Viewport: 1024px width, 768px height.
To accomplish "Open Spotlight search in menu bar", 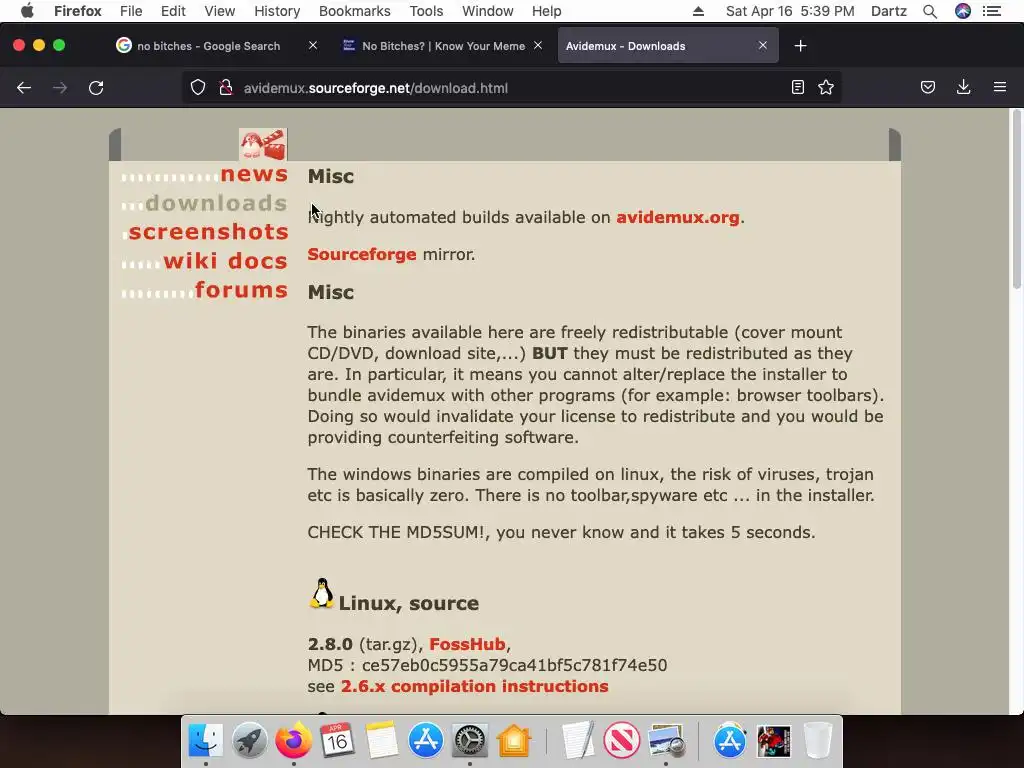I will click(930, 11).
